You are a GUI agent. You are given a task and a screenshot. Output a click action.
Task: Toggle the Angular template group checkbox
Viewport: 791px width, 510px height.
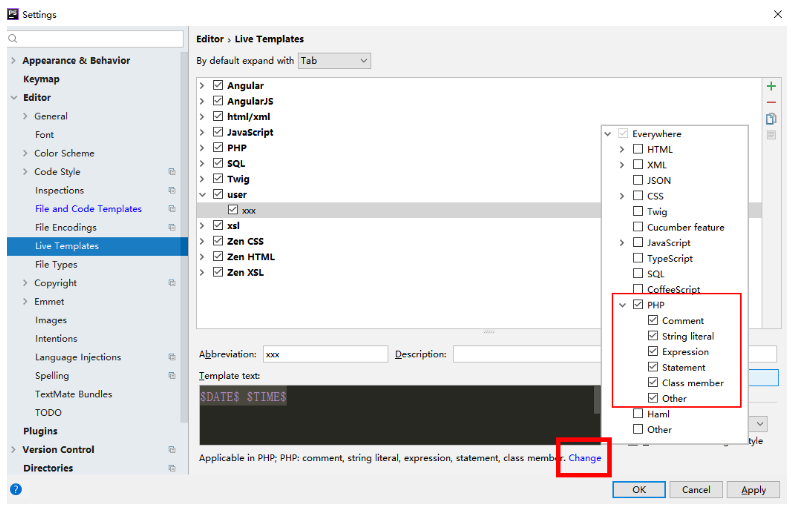[218, 85]
